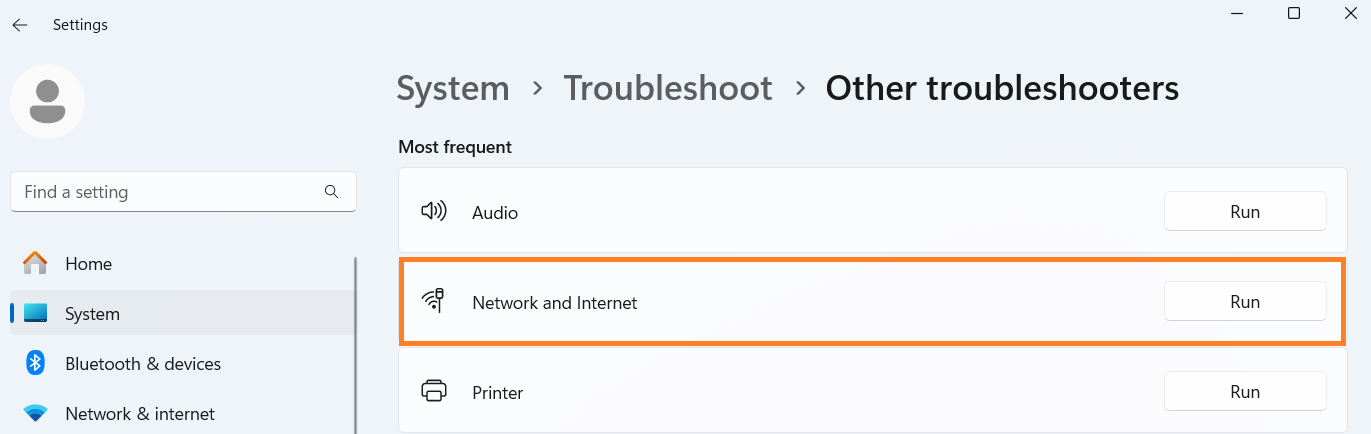Navigate to System in the breadcrumb
1371x434 pixels.
coord(452,88)
